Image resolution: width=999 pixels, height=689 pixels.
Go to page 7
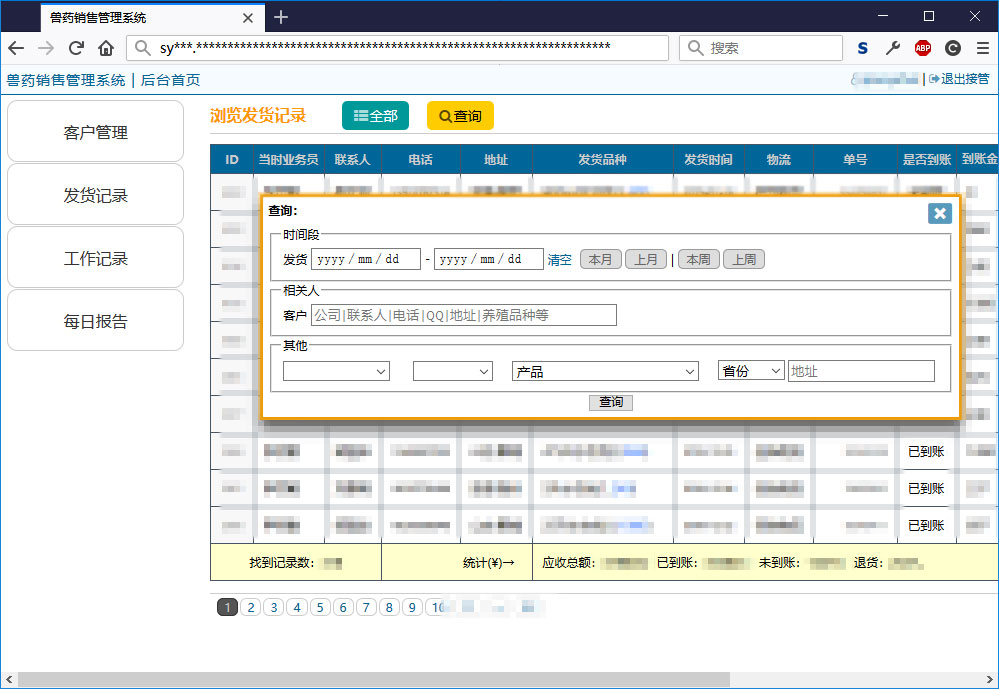pos(366,607)
